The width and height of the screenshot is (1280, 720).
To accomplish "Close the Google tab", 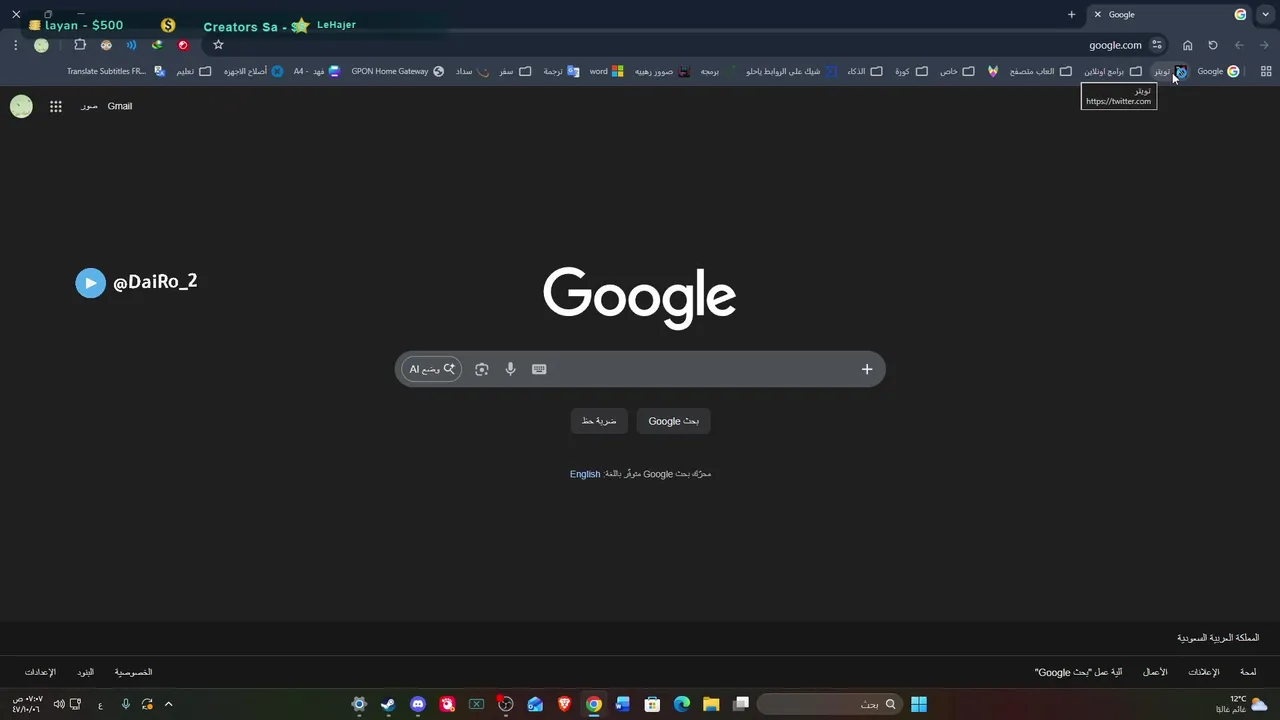I will click(1098, 14).
